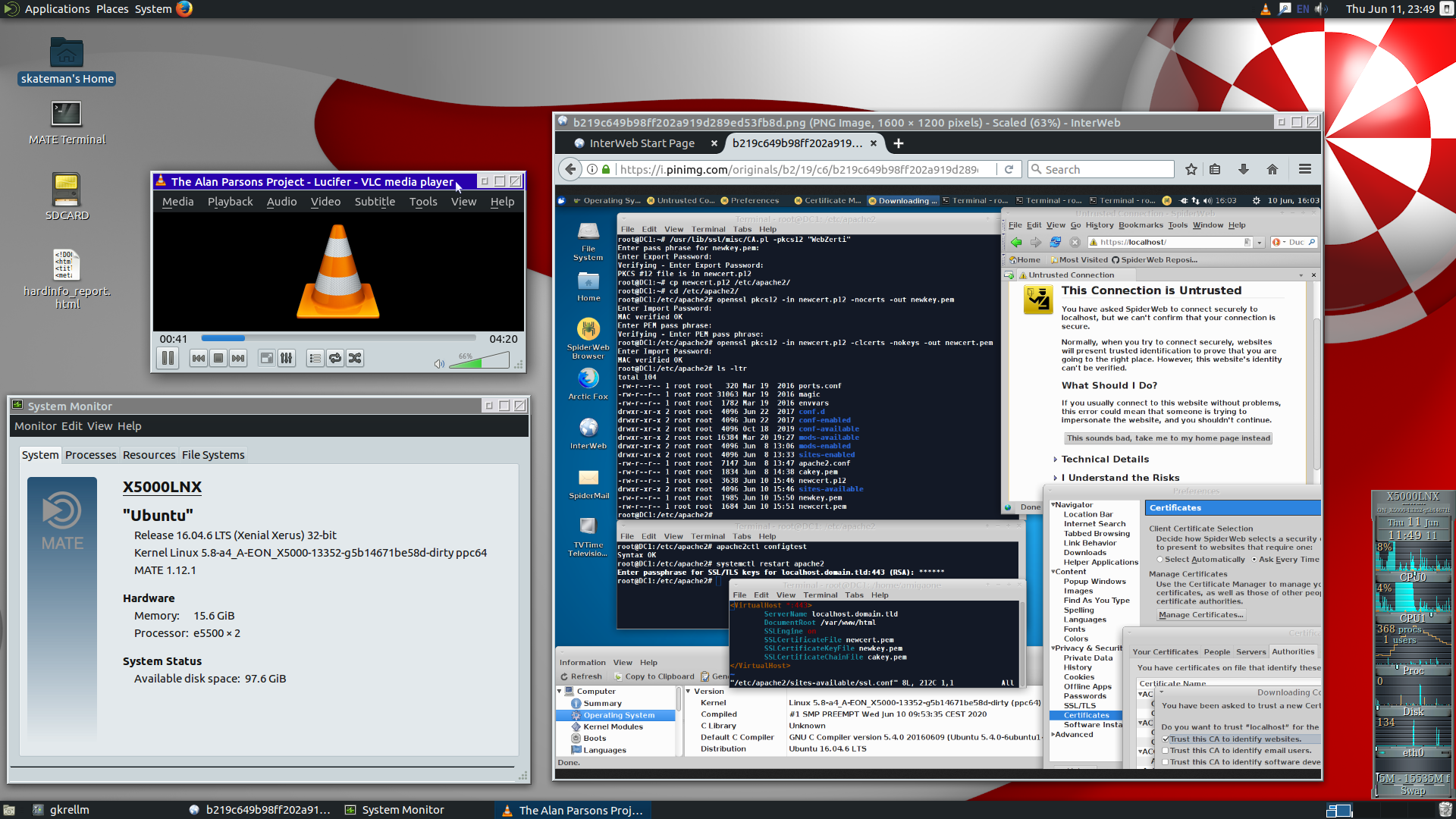Click the pinimg URL address bar
Viewport: 1456px width, 819px height.
(799, 170)
